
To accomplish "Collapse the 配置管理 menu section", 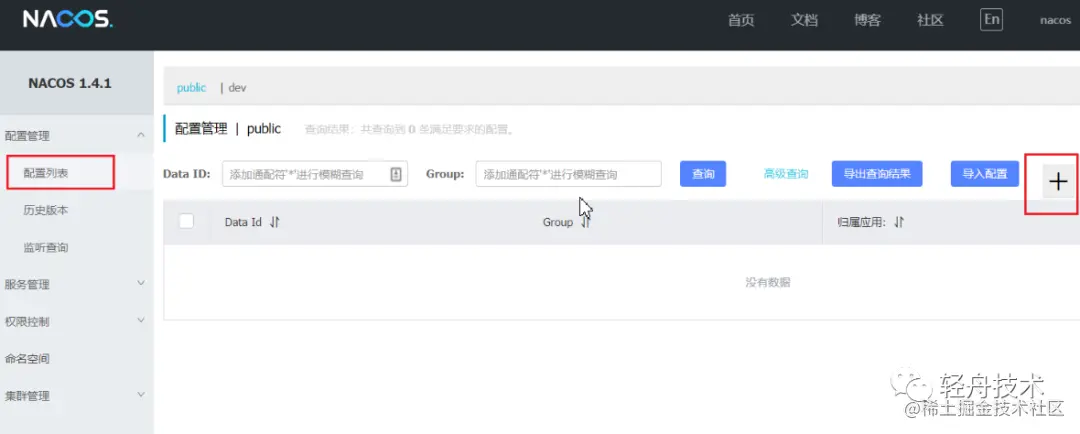I will (141, 135).
